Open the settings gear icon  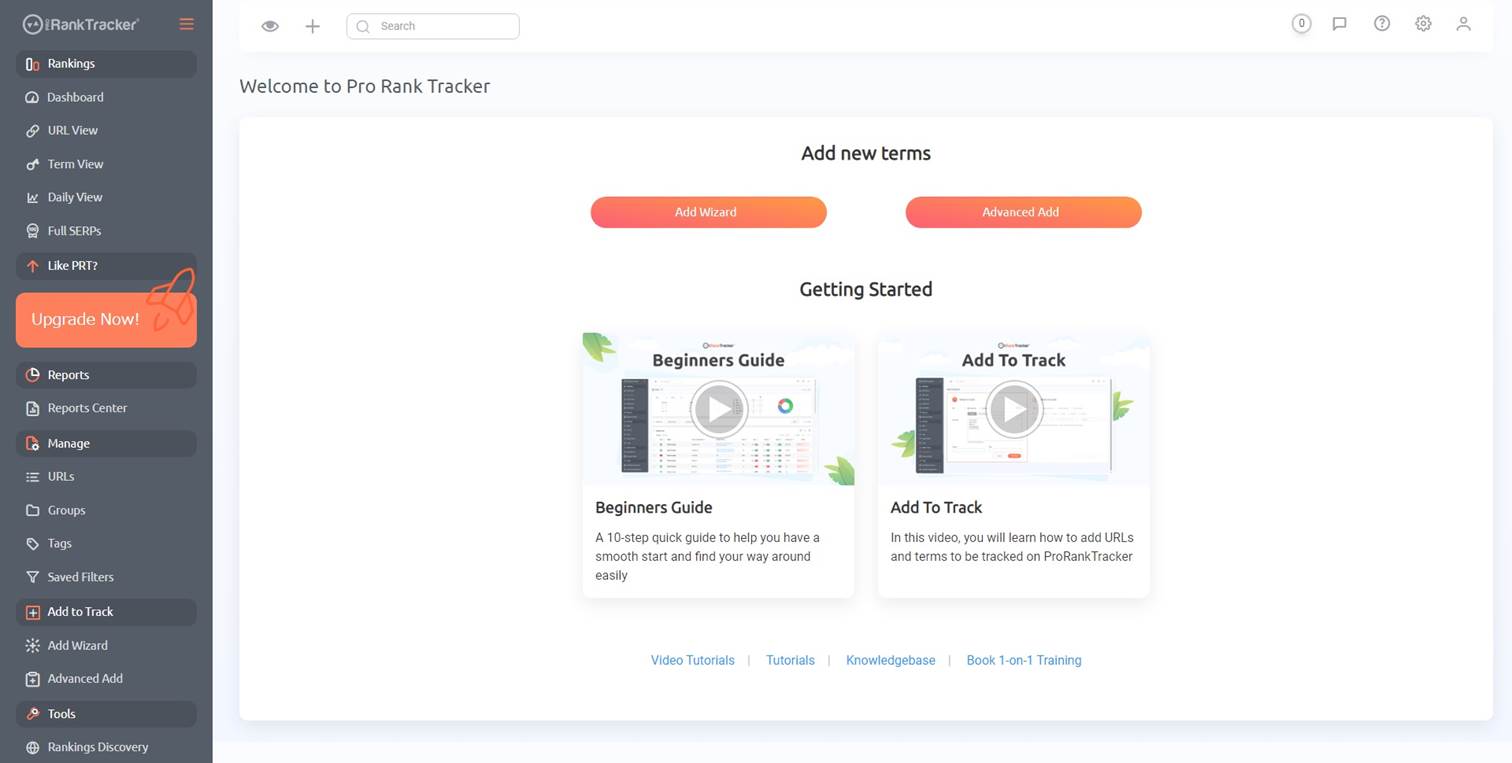(1423, 23)
